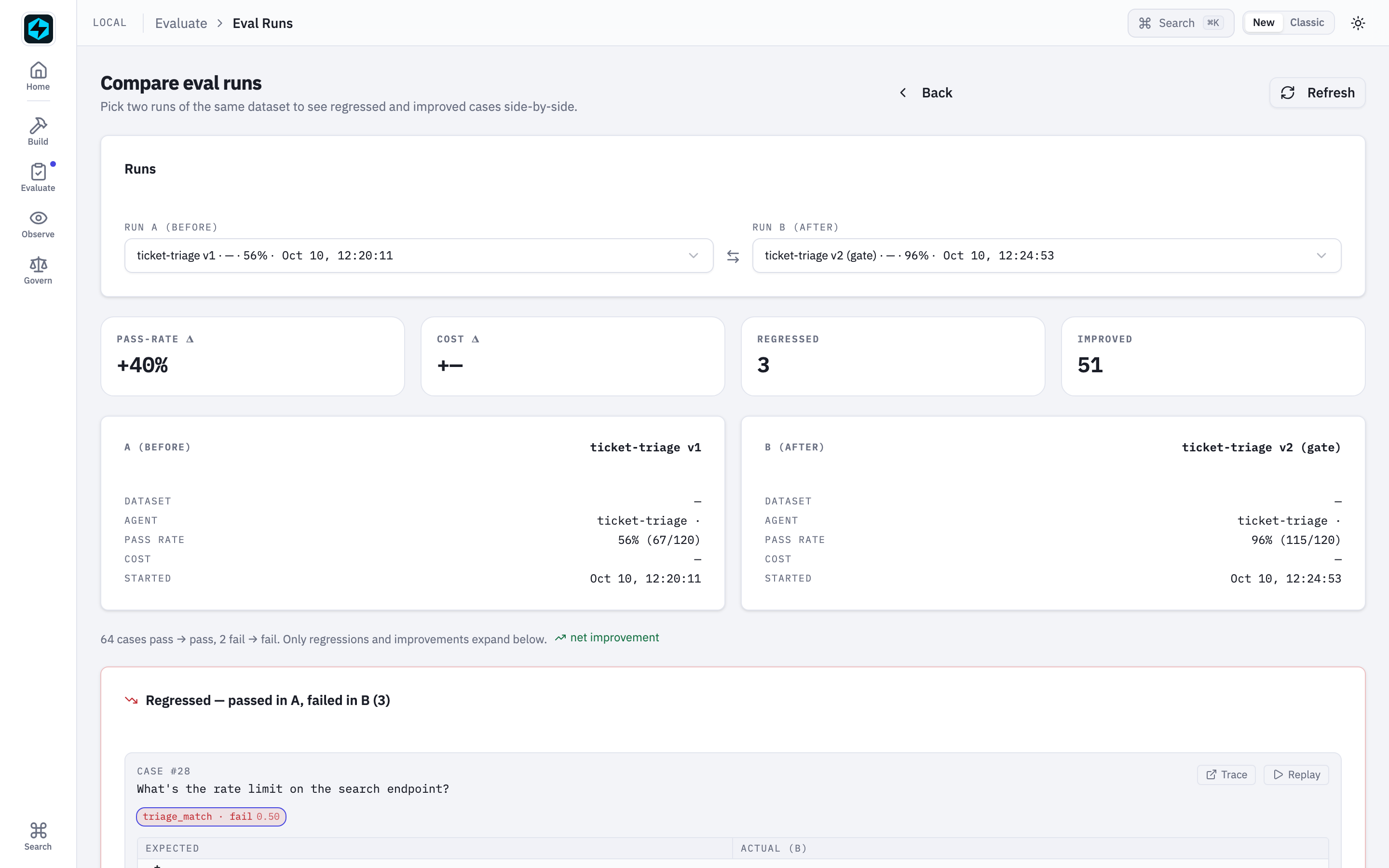Open Trace for case #28
Viewport: 1389px width, 868px height.
pyautogui.click(x=1226, y=774)
